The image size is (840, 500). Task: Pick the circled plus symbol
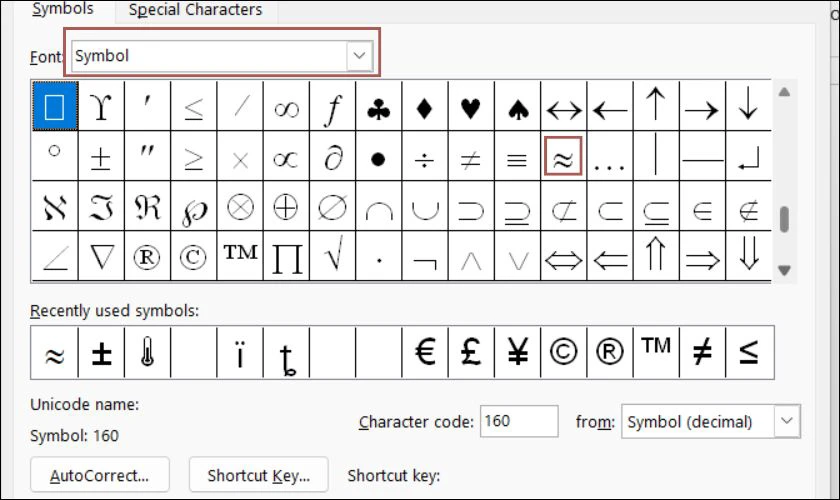click(287, 206)
